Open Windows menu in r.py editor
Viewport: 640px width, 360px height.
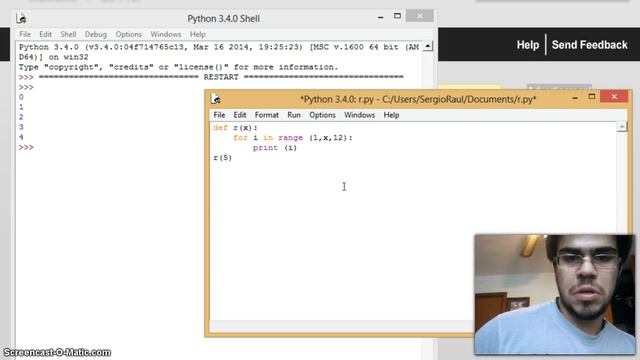(x=359, y=115)
